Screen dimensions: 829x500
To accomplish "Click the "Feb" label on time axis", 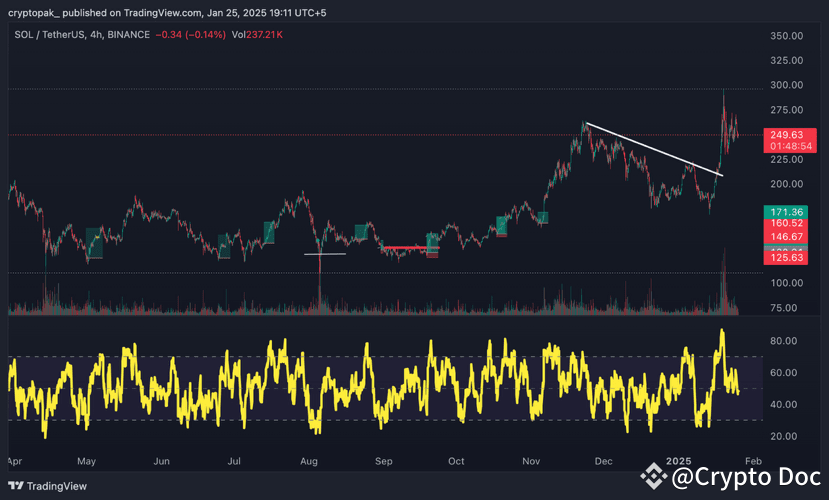I will pos(753,461).
